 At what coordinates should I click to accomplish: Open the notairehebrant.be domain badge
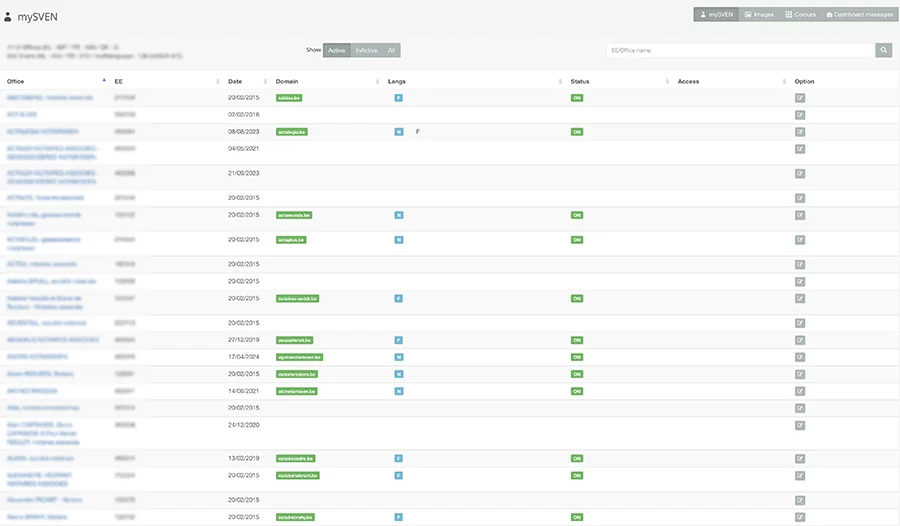click(x=297, y=475)
